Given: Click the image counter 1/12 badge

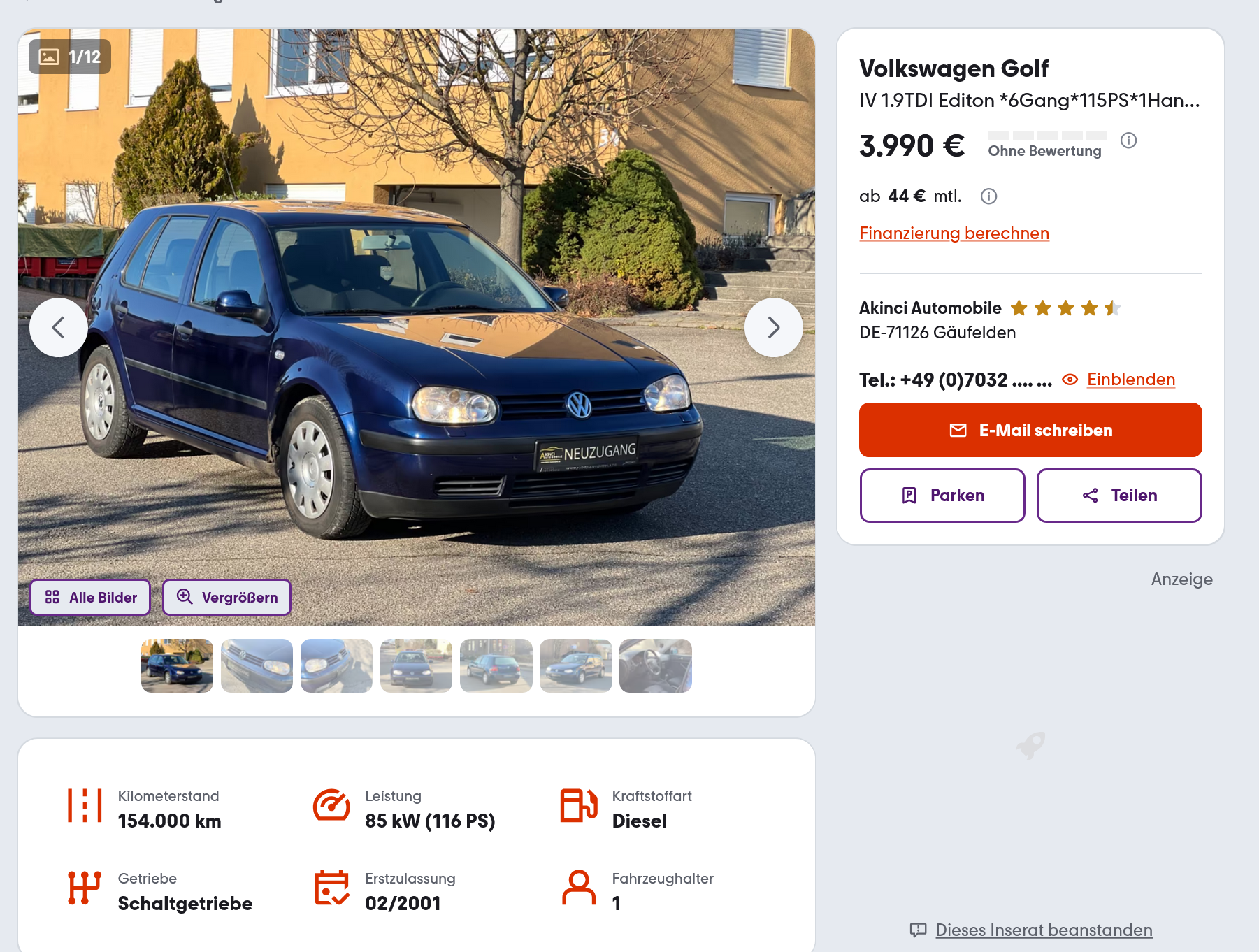Looking at the screenshot, I should 70,57.
